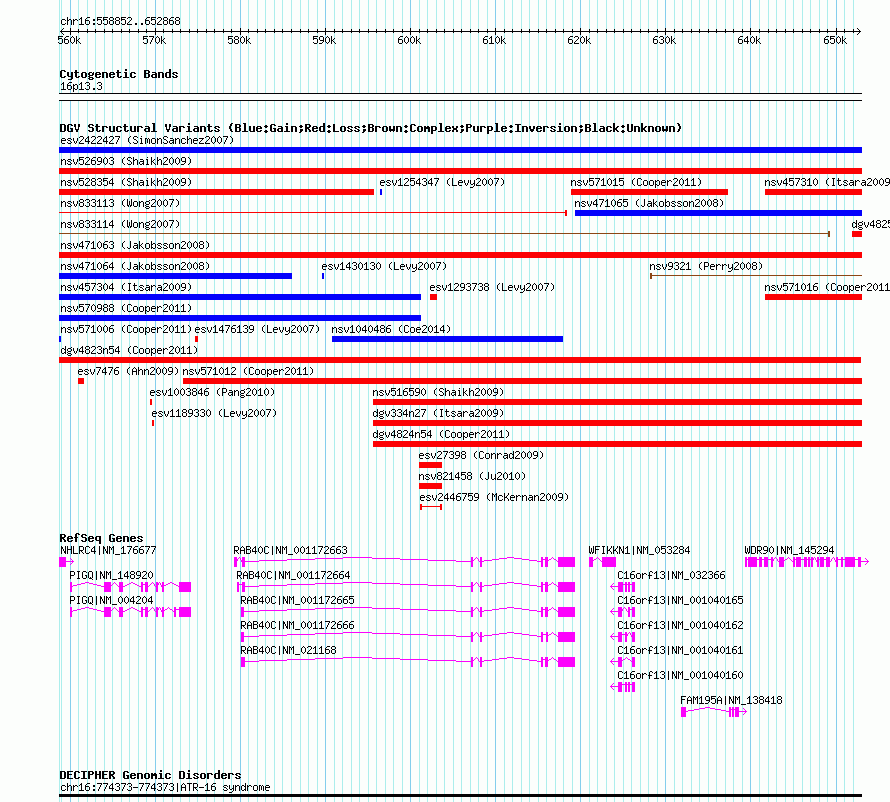Select the PIGQ|NM_148920 transcript

click(131, 587)
